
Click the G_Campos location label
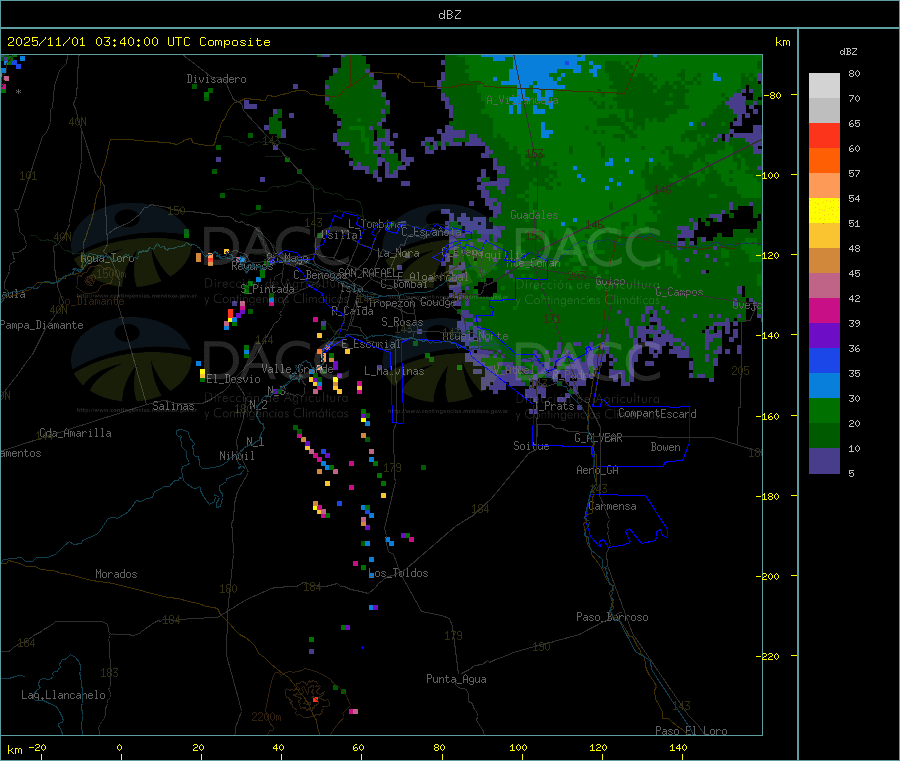click(679, 292)
